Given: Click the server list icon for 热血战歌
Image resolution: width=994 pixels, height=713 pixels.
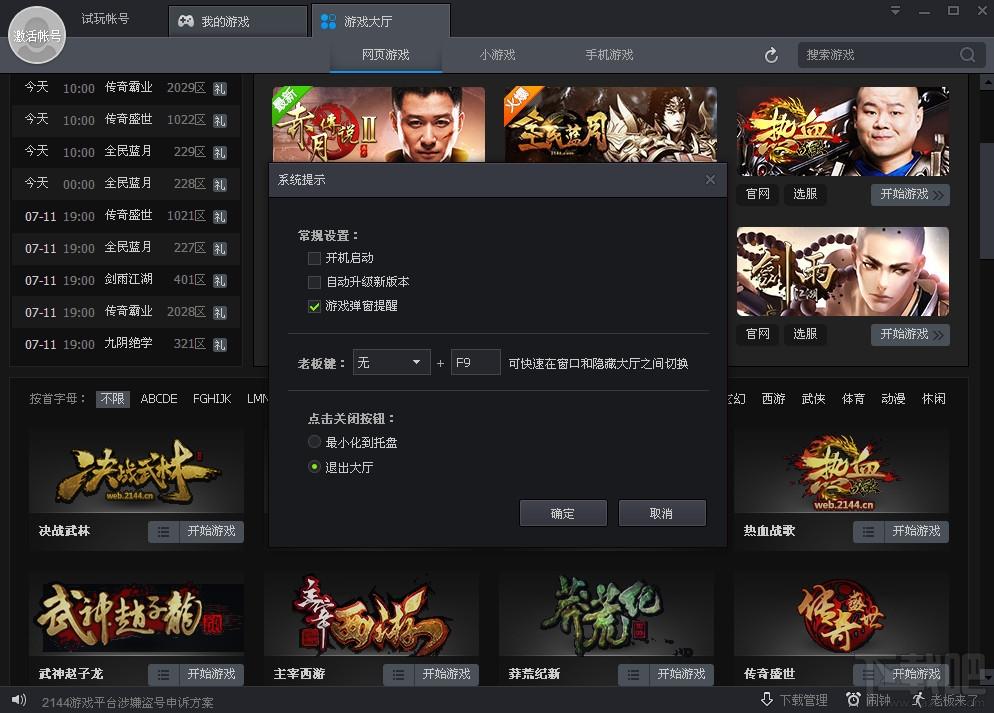Looking at the screenshot, I should pos(868,532).
